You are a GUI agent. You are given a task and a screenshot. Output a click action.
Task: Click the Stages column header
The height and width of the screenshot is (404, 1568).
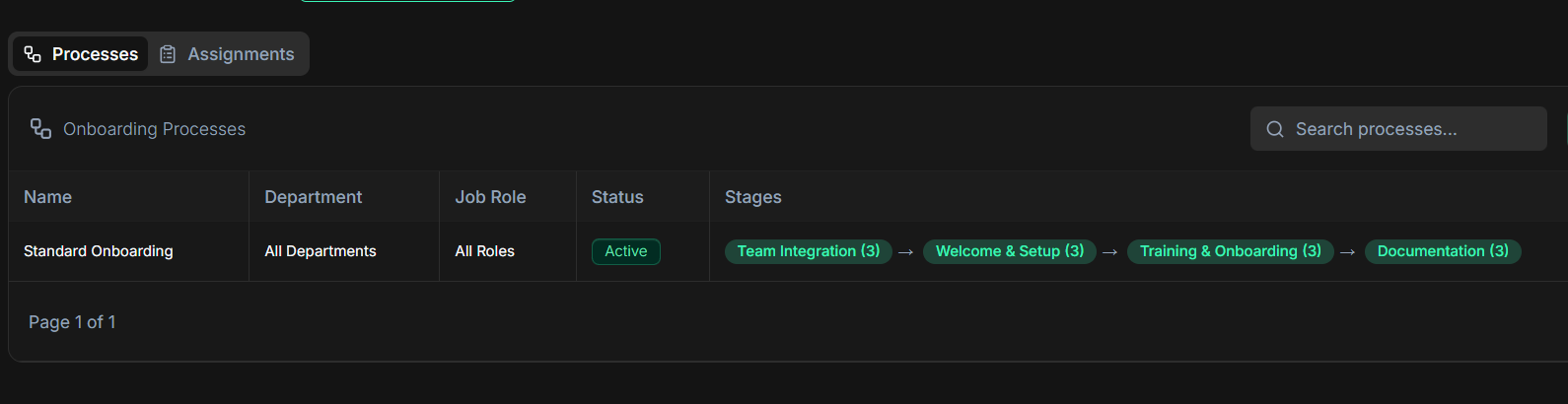click(752, 197)
